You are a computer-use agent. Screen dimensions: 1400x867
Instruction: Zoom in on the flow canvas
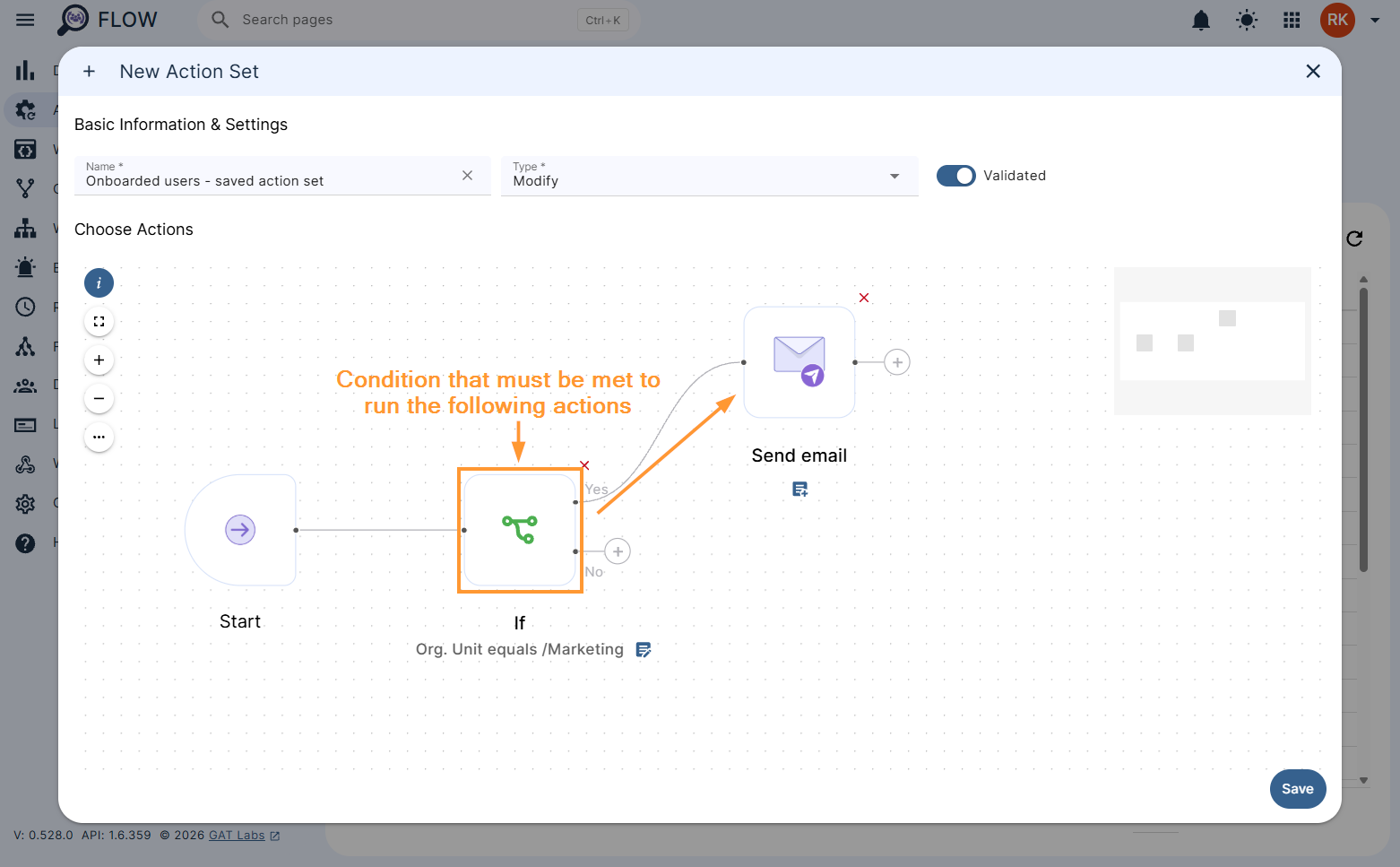pos(99,360)
